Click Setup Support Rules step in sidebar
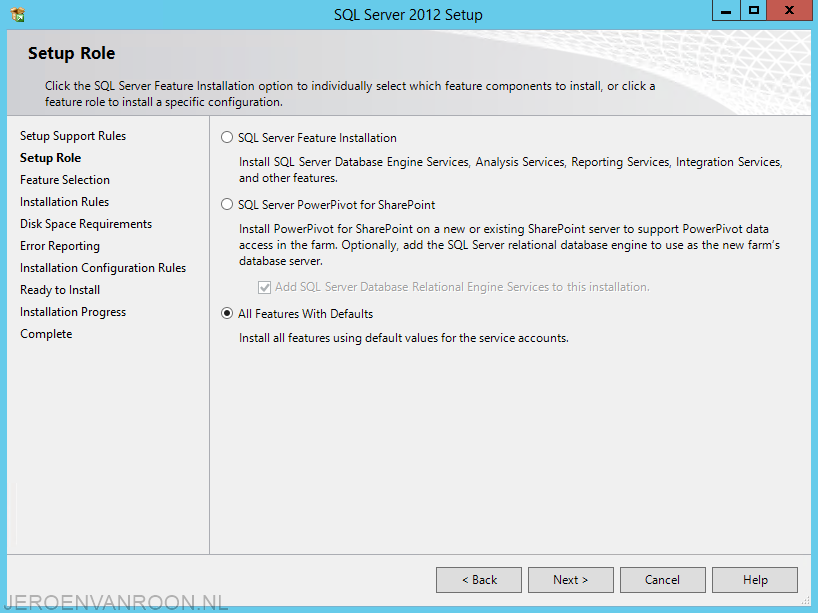818x613 pixels. [x=73, y=136]
